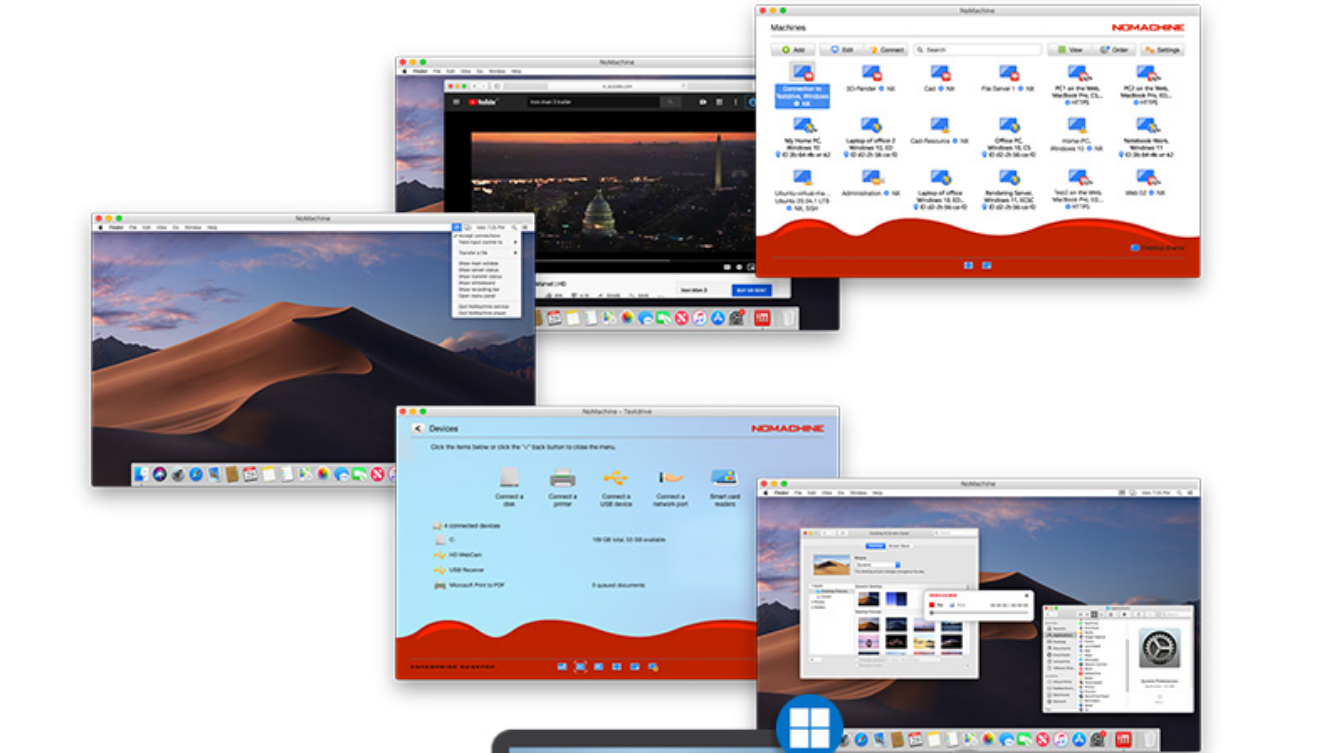Select the Connect a USB device icon
The height and width of the screenshot is (753, 1322).
615,478
